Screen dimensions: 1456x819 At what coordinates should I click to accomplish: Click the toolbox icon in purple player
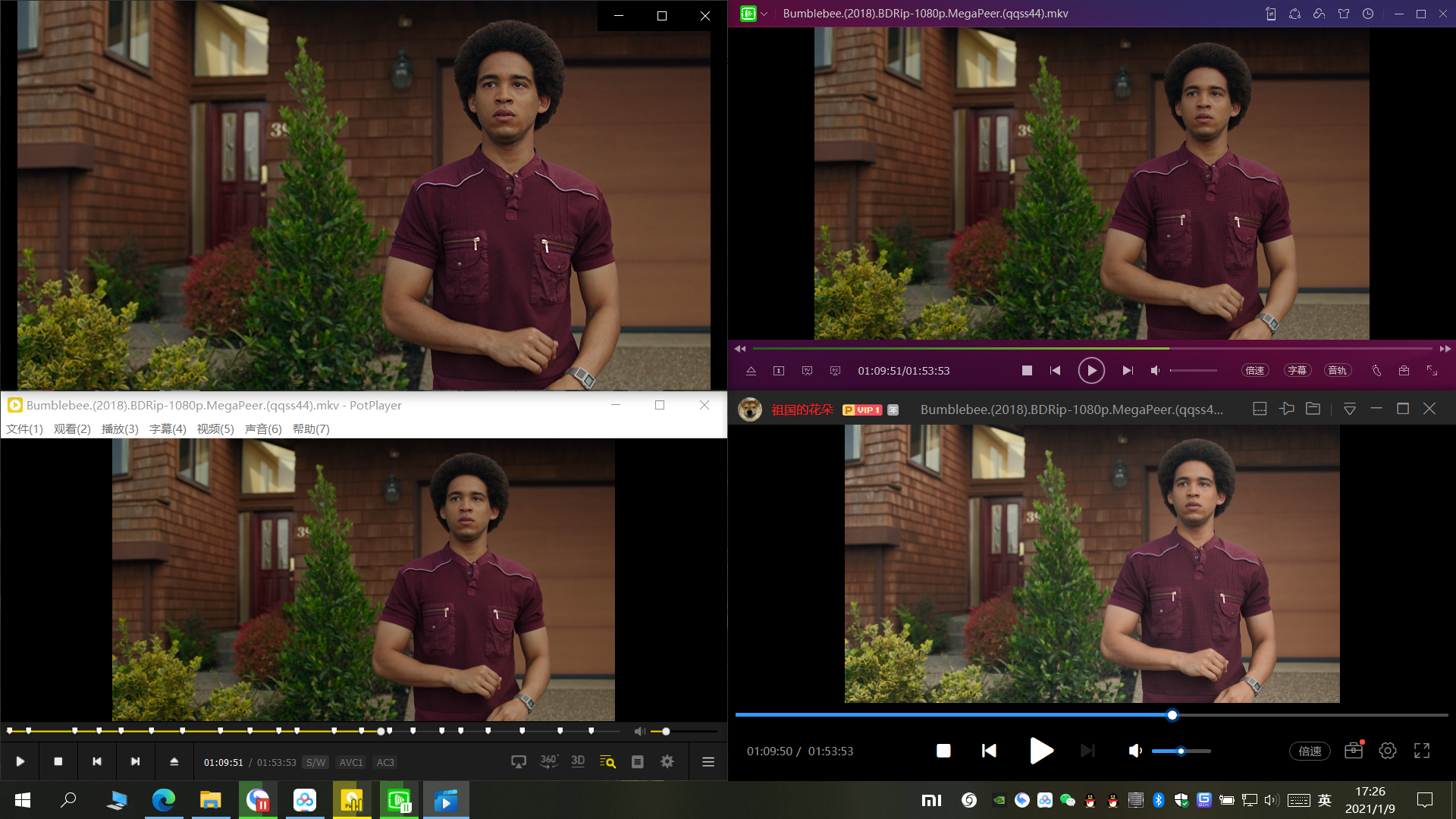coord(1404,371)
